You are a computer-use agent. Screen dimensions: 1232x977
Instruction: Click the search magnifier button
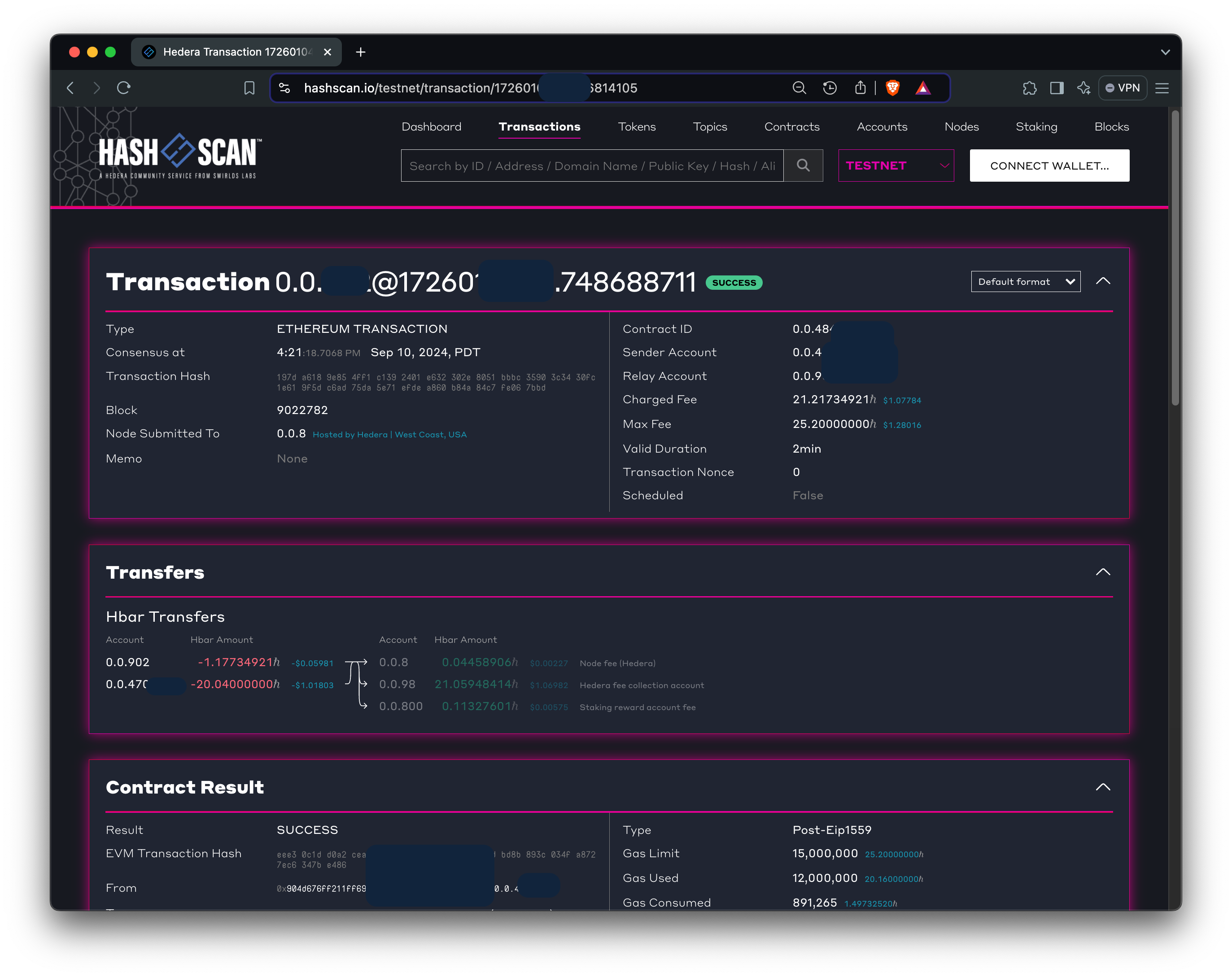pos(803,166)
